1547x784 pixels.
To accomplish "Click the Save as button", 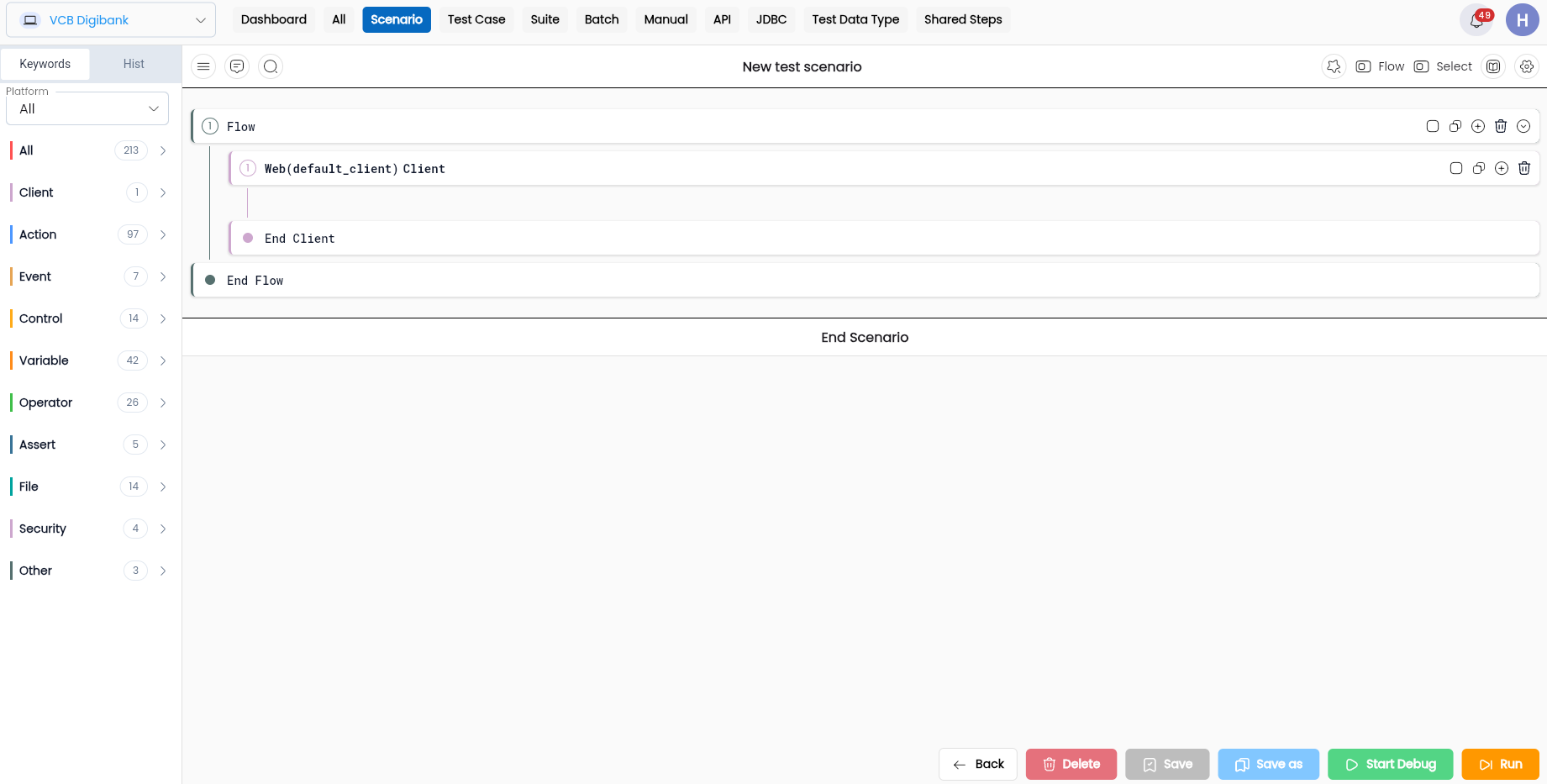I will pos(1269,765).
